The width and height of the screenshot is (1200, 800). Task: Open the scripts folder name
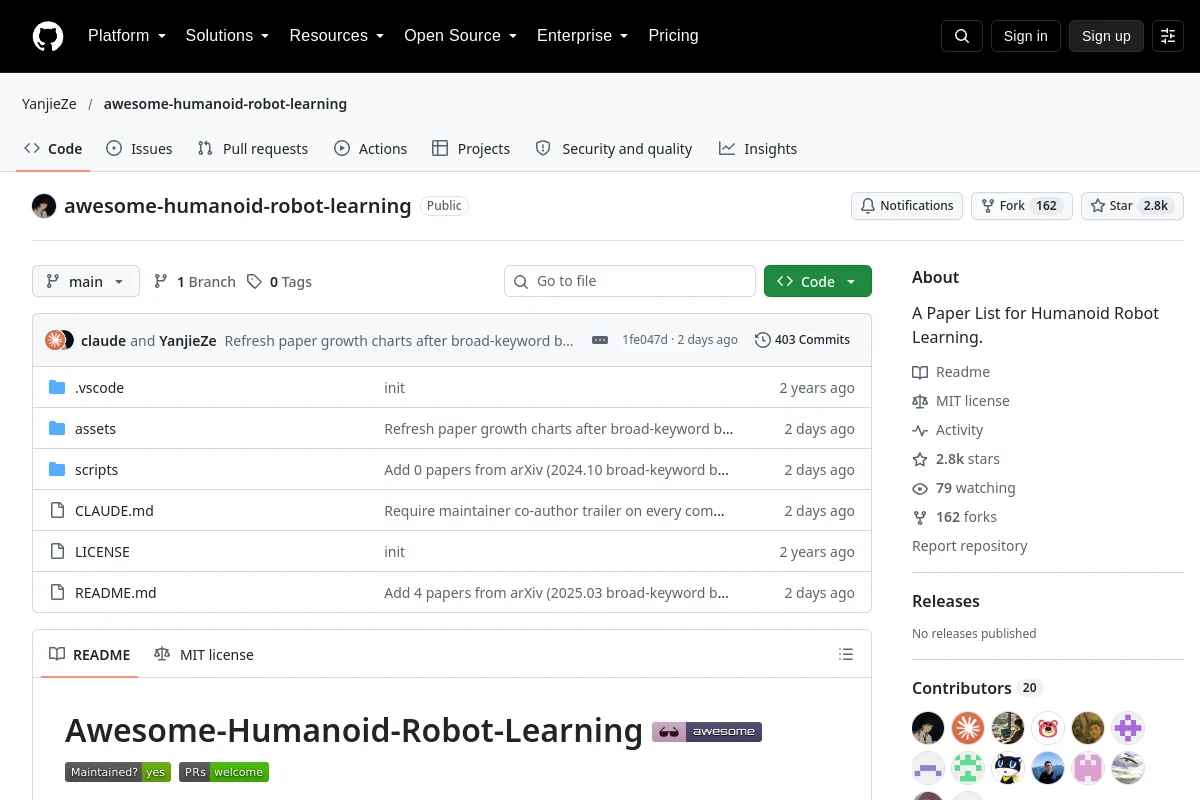pos(96,470)
